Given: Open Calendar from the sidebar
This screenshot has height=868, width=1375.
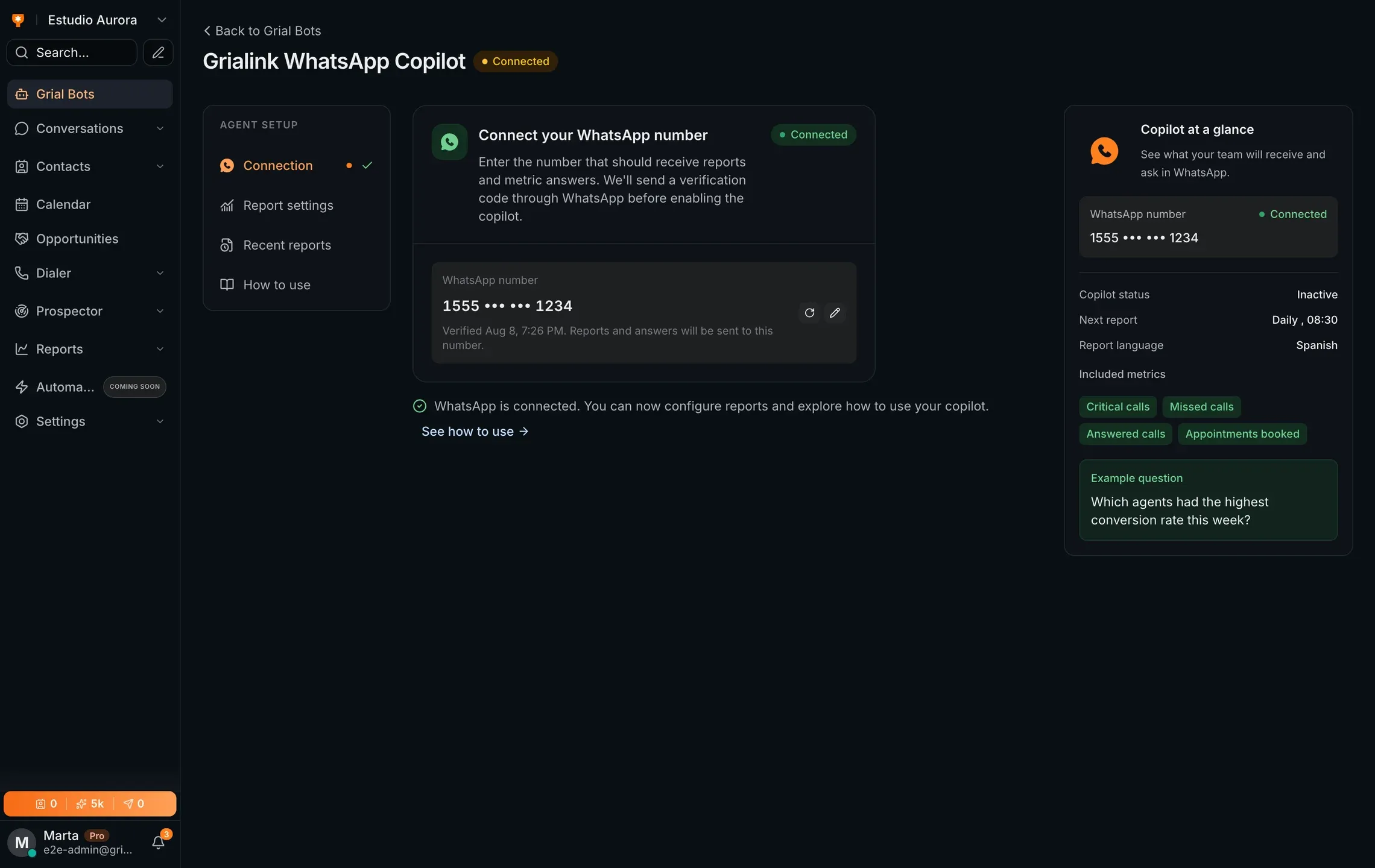Looking at the screenshot, I should coord(90,204).
